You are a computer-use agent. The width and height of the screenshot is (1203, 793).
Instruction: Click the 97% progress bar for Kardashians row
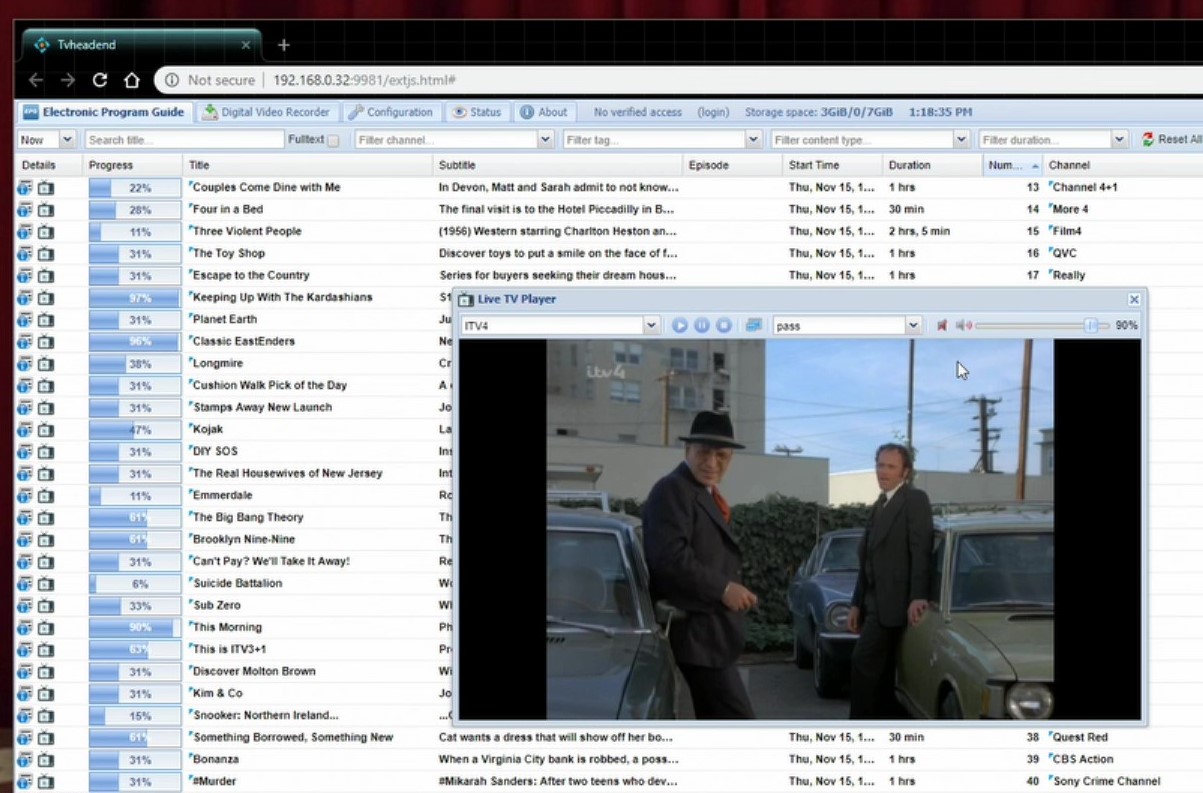pyautogui.click(x=135, y=297)
